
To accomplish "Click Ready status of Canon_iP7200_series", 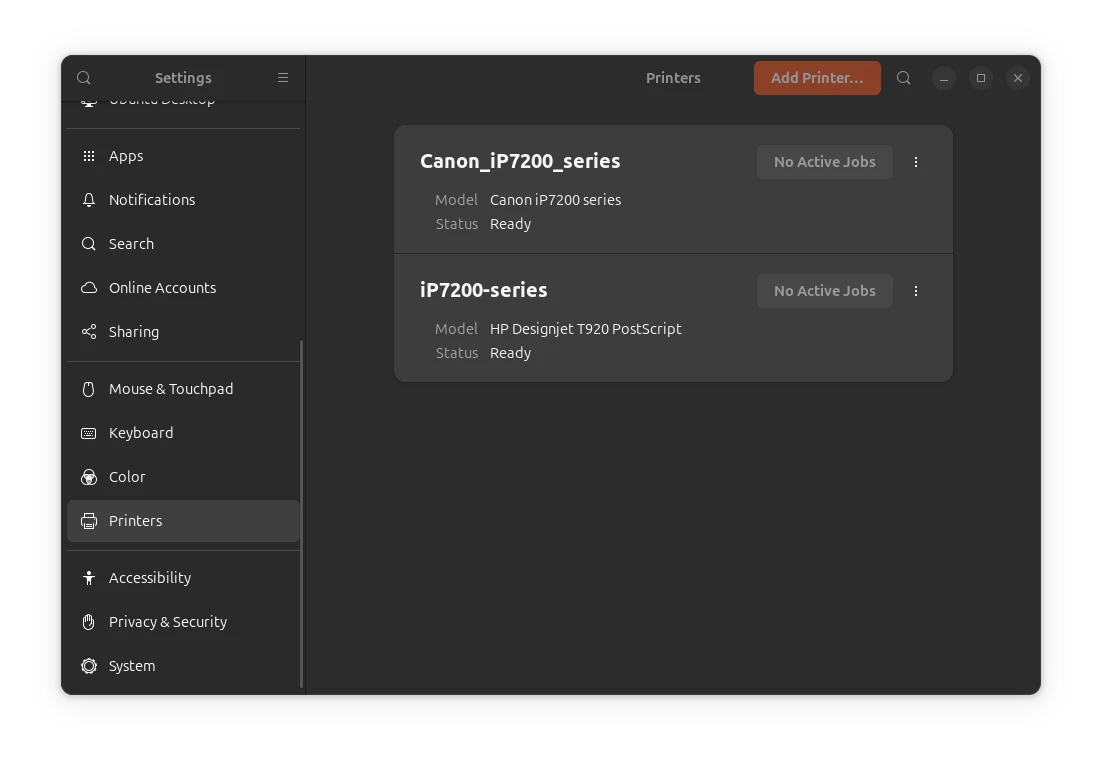I will point(510,224).
